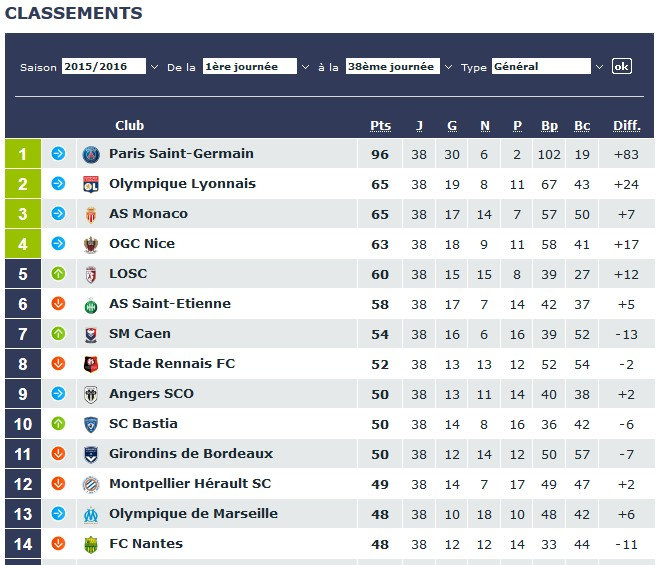Image resolution: width=660 pixels, height=565 pixels.
Task: Click the Olympique Lyonnais club logo
Action: pos(91,184)
